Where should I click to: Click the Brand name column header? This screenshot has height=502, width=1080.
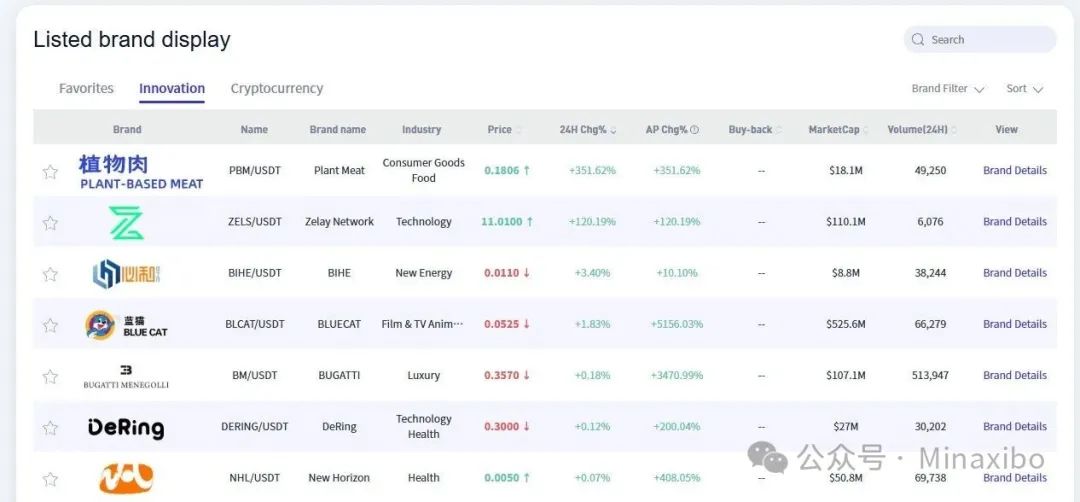point(338,129)
